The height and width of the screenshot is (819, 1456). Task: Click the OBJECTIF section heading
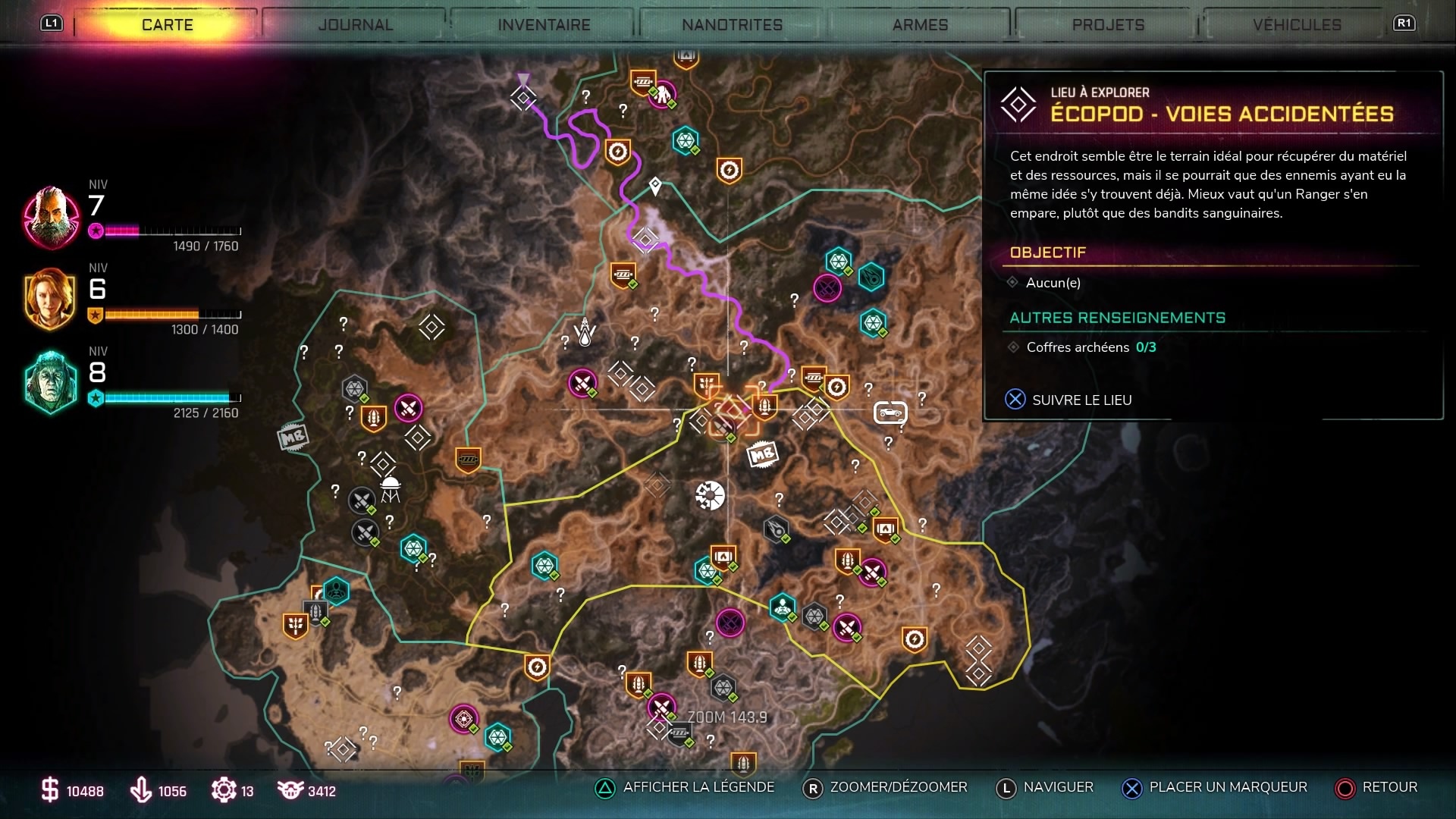(x=1048, y=253)
